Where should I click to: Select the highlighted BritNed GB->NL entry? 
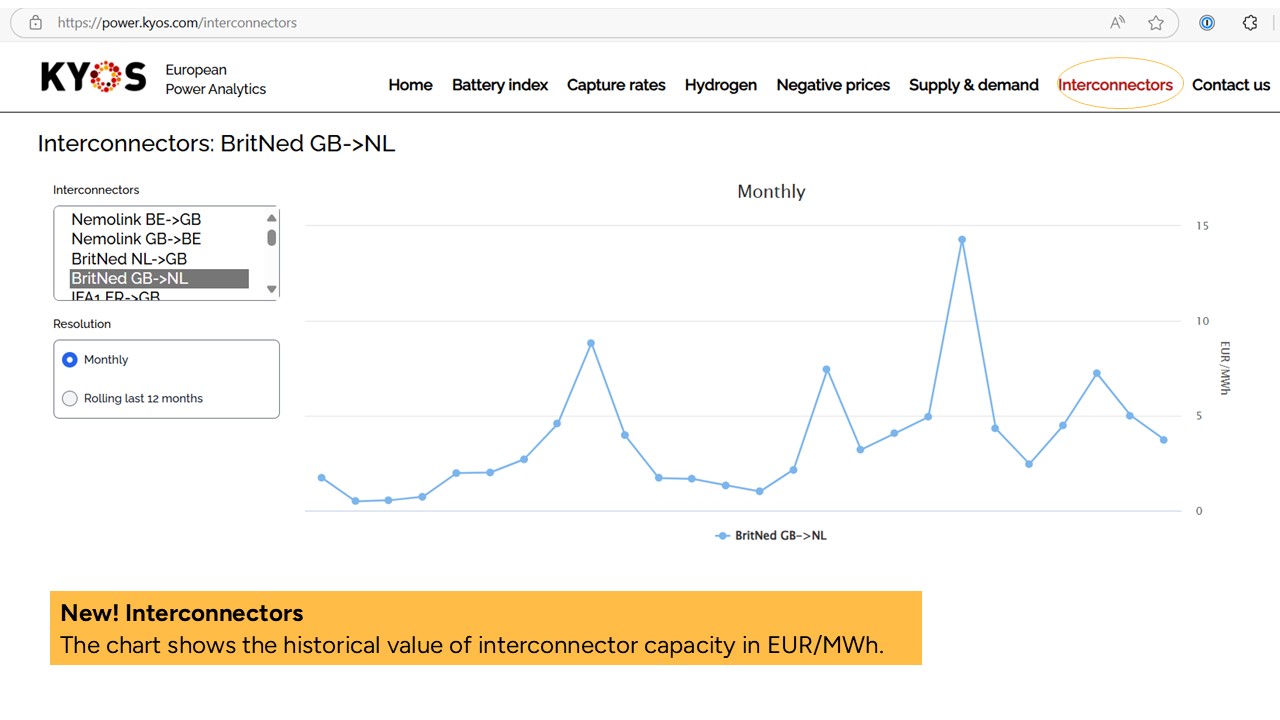click(x=159, y=278)
